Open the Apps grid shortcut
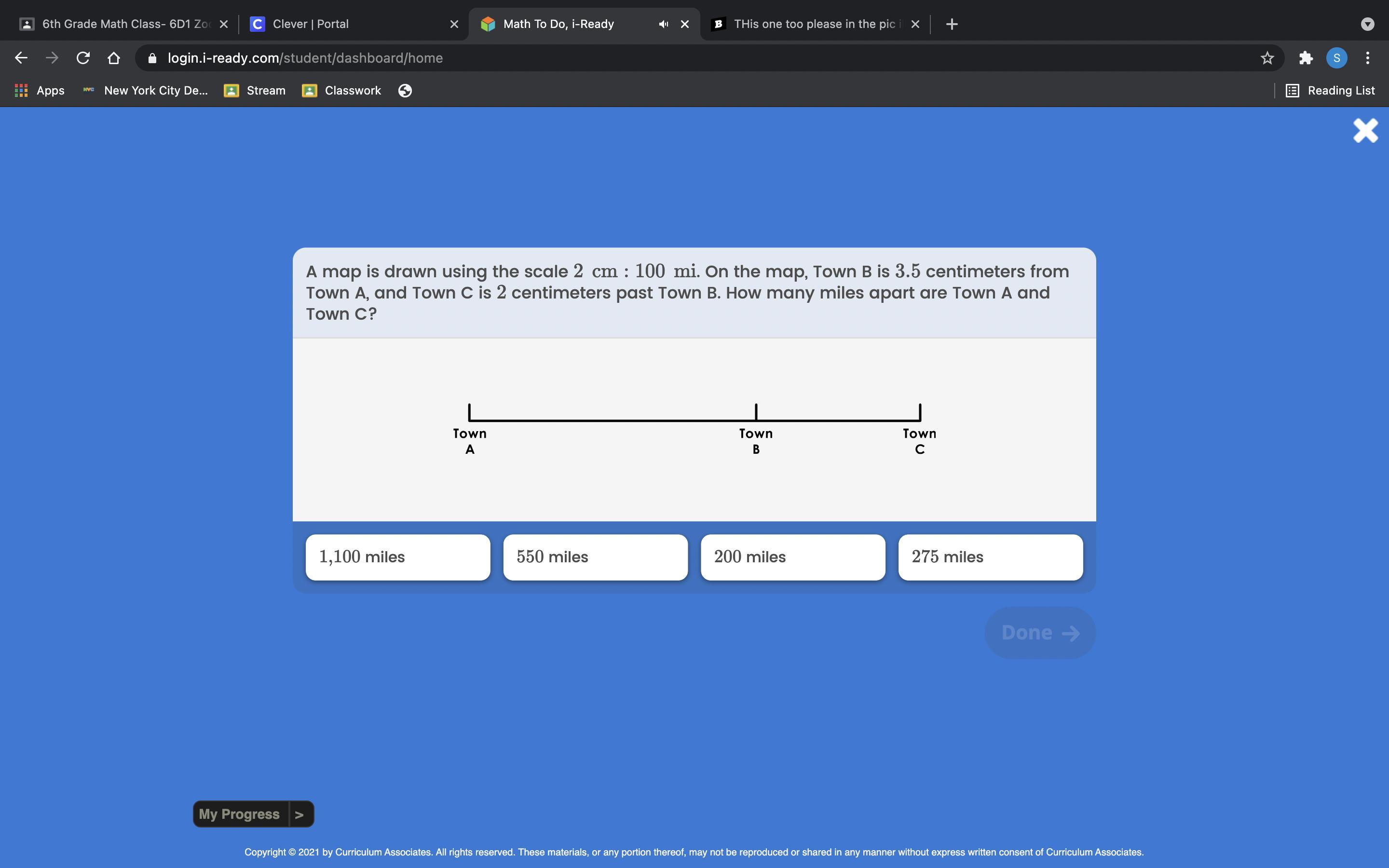 click(x=39, y=91)
